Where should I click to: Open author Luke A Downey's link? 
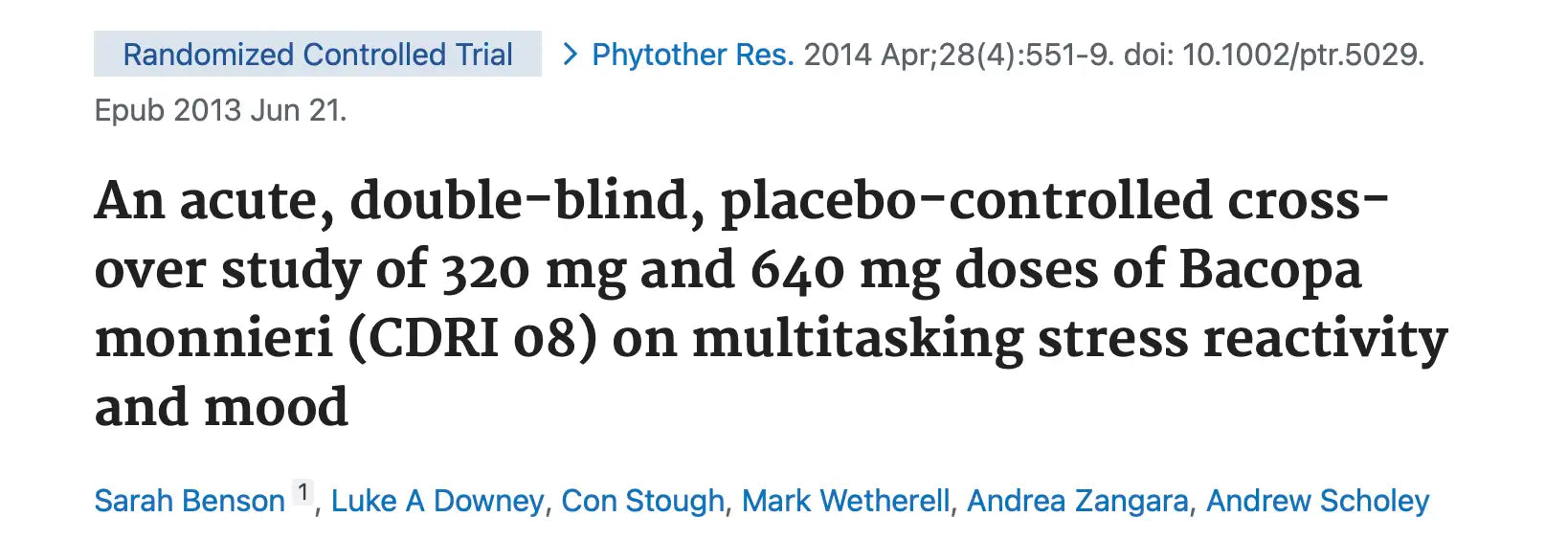pos(437,501)
